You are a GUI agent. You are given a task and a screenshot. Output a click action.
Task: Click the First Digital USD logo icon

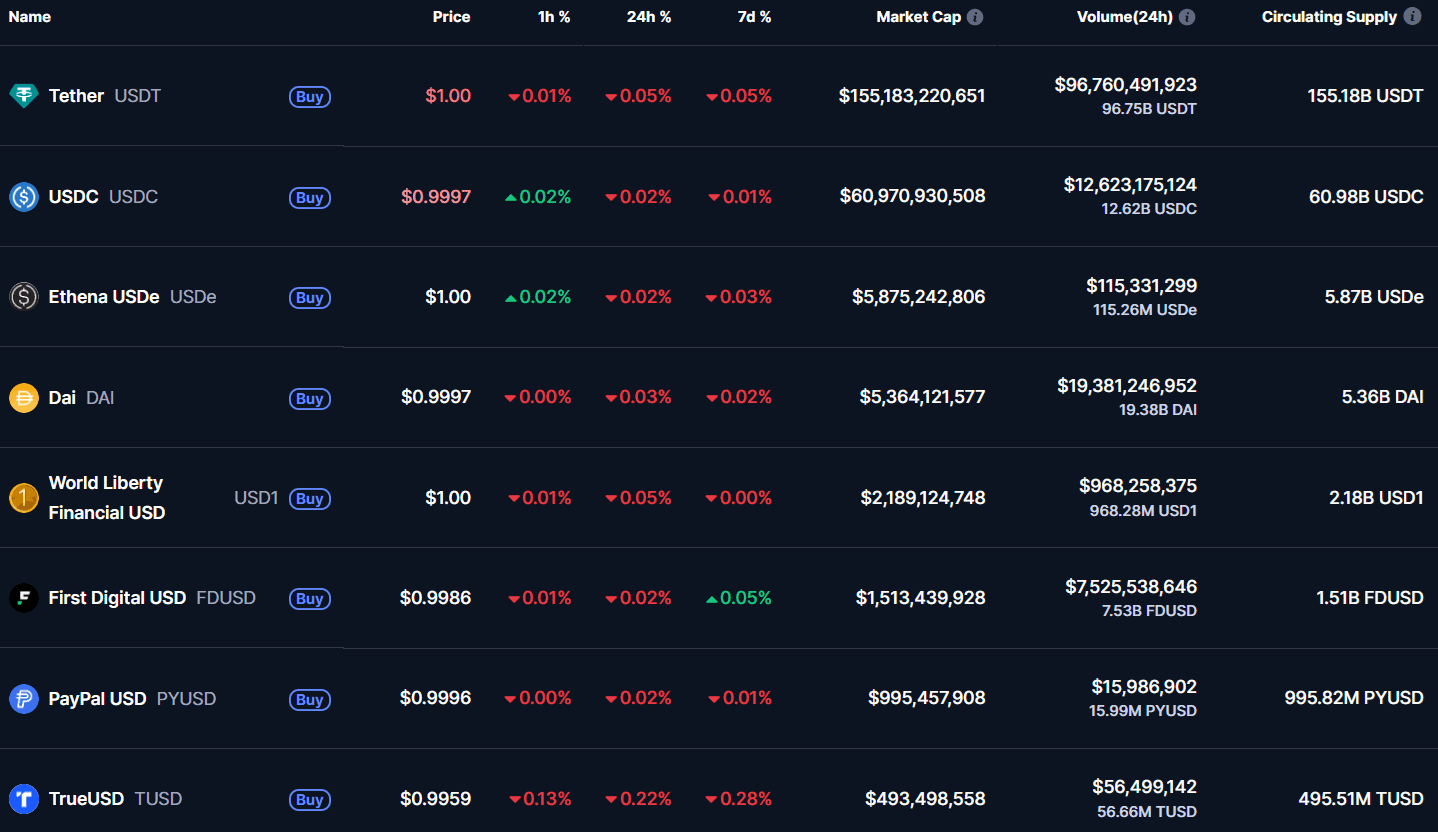coord(24,598)
